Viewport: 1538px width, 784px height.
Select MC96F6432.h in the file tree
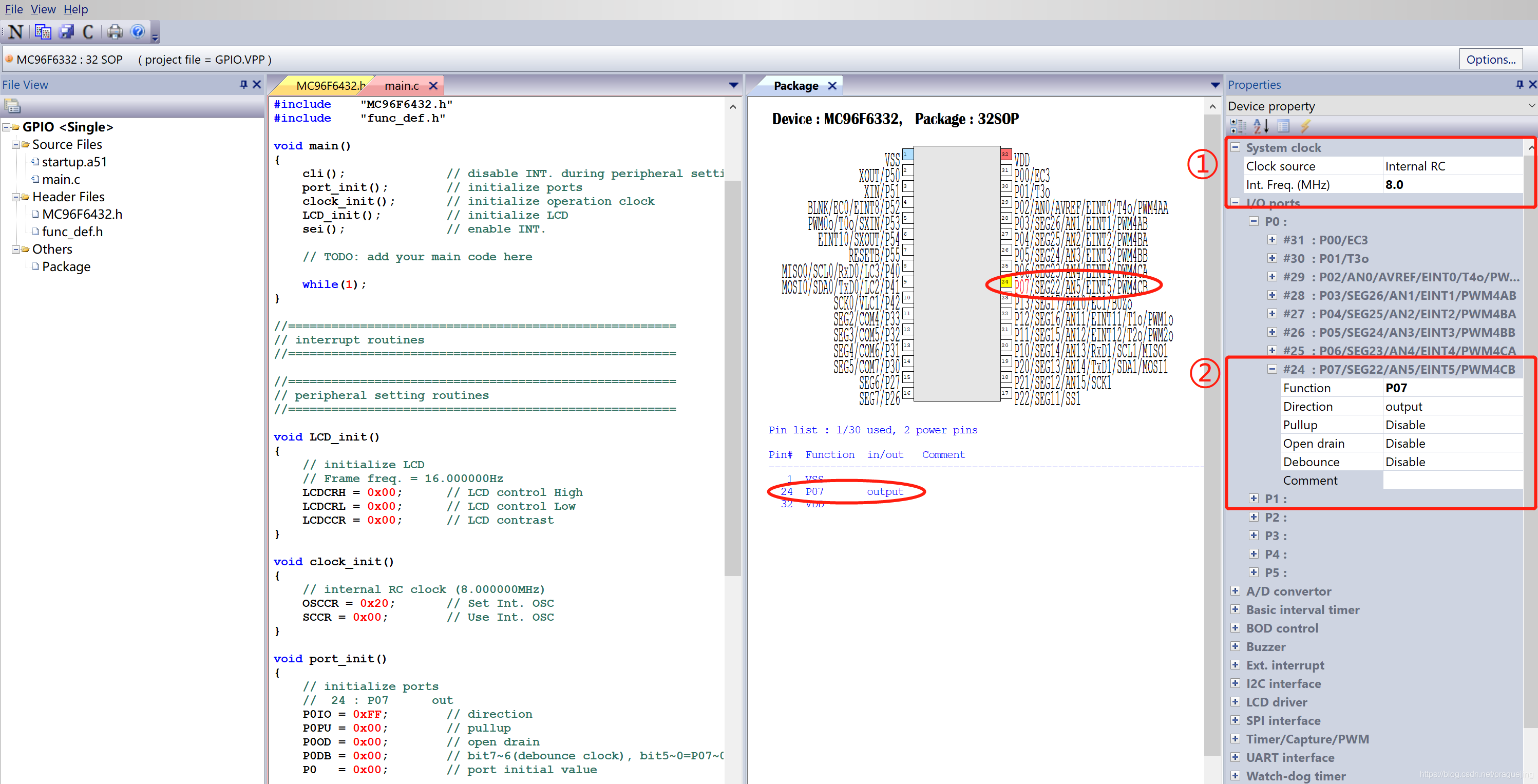pyautogui.click(x=82, y=214)
